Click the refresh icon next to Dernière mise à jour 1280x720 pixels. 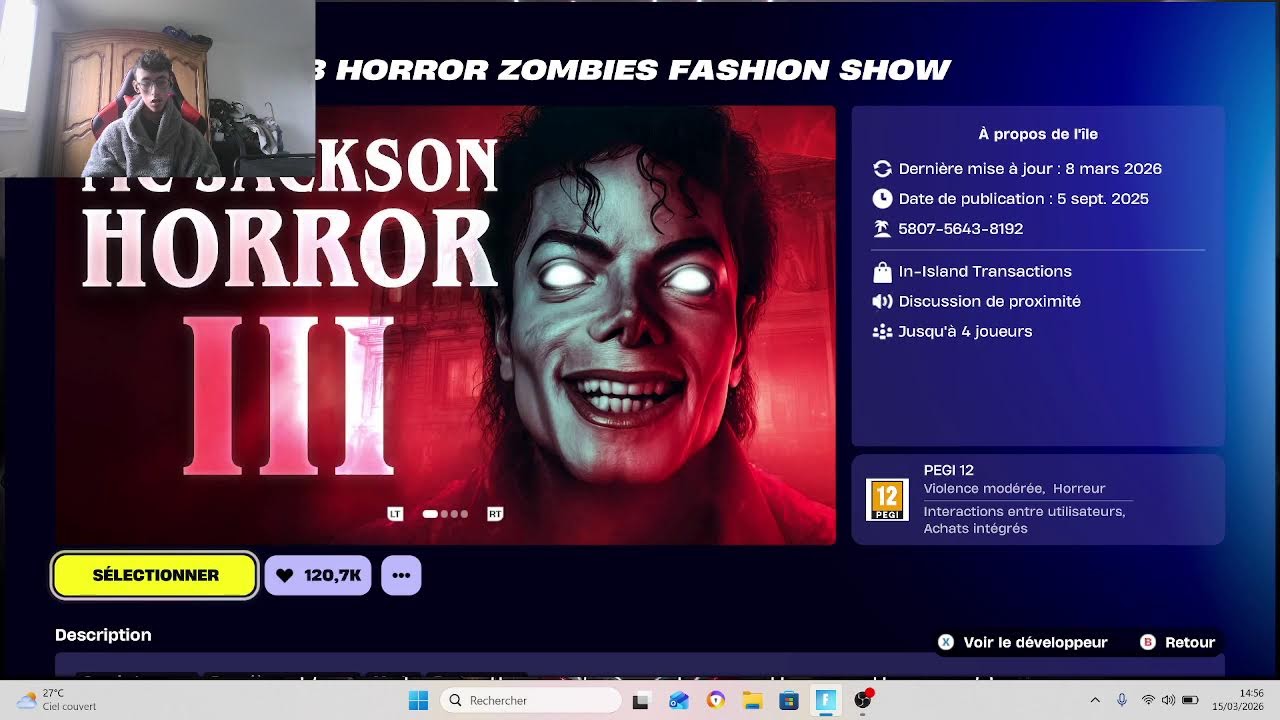tap(882, 168)
